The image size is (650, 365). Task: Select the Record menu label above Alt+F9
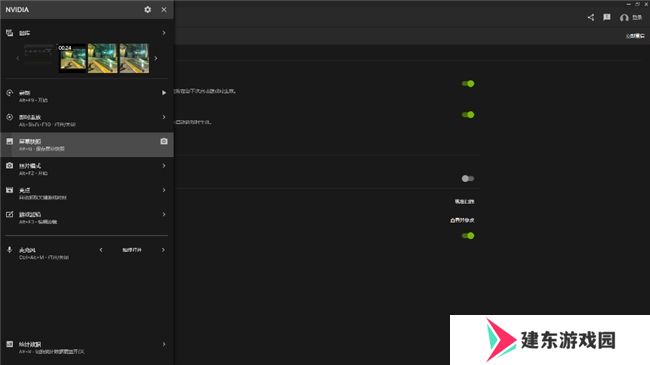(x=24, y=93)
